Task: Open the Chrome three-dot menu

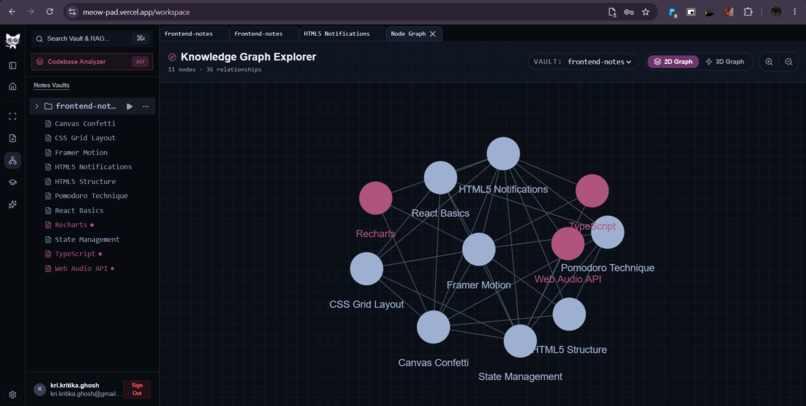Action: pyautogui.click(x=795, y=12)
